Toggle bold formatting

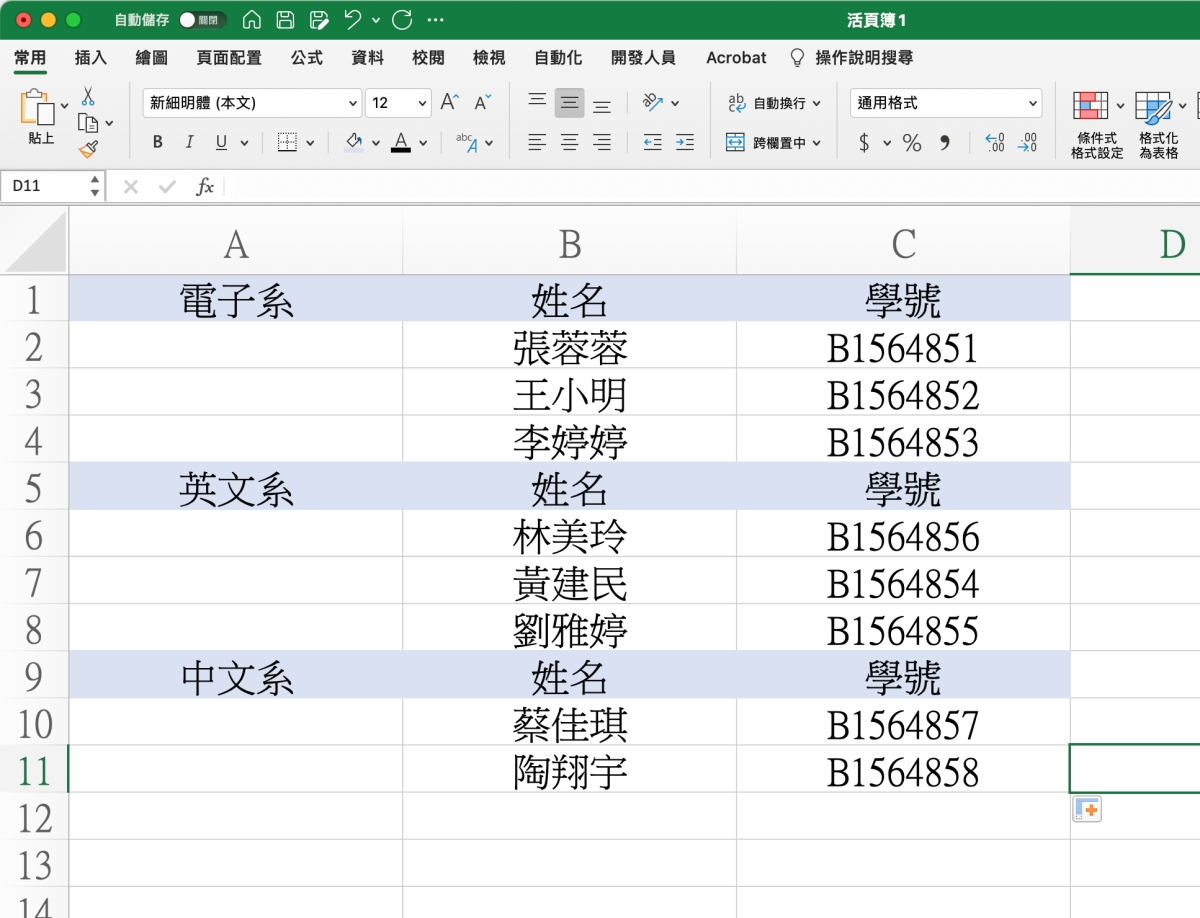pyautogui.click(x=158, y=143)
